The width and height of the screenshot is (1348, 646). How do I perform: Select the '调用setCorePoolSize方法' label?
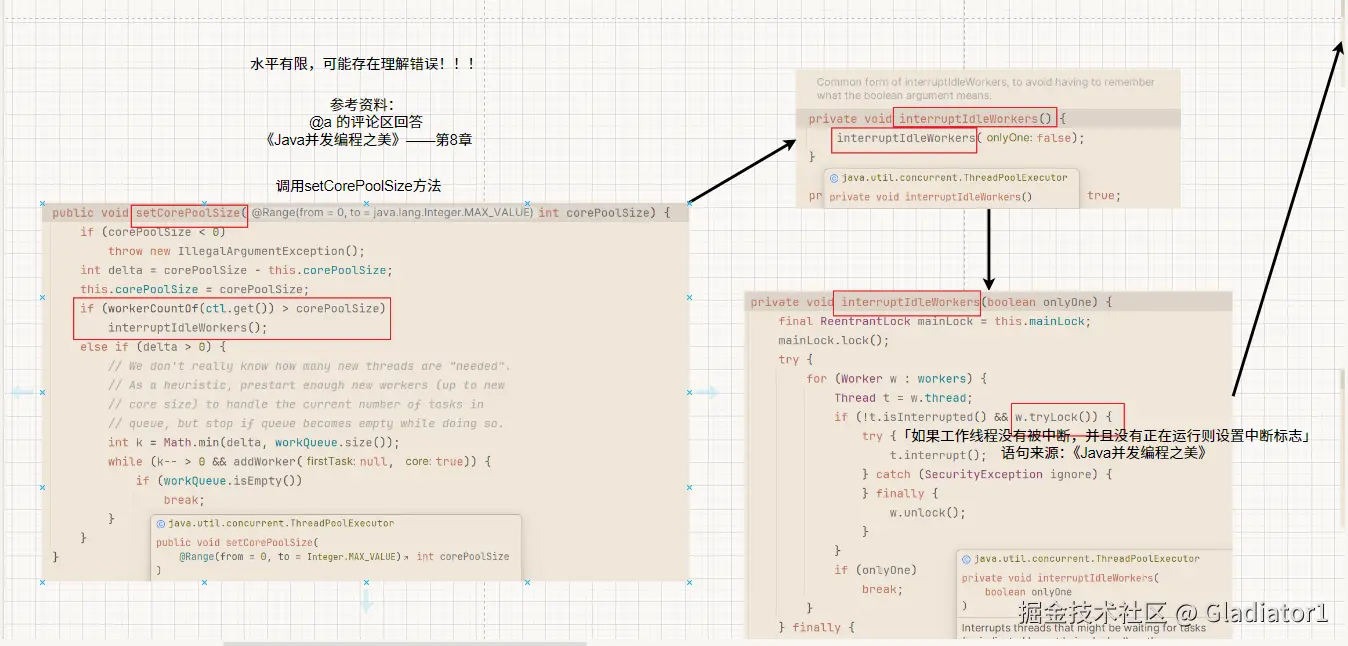359,186
